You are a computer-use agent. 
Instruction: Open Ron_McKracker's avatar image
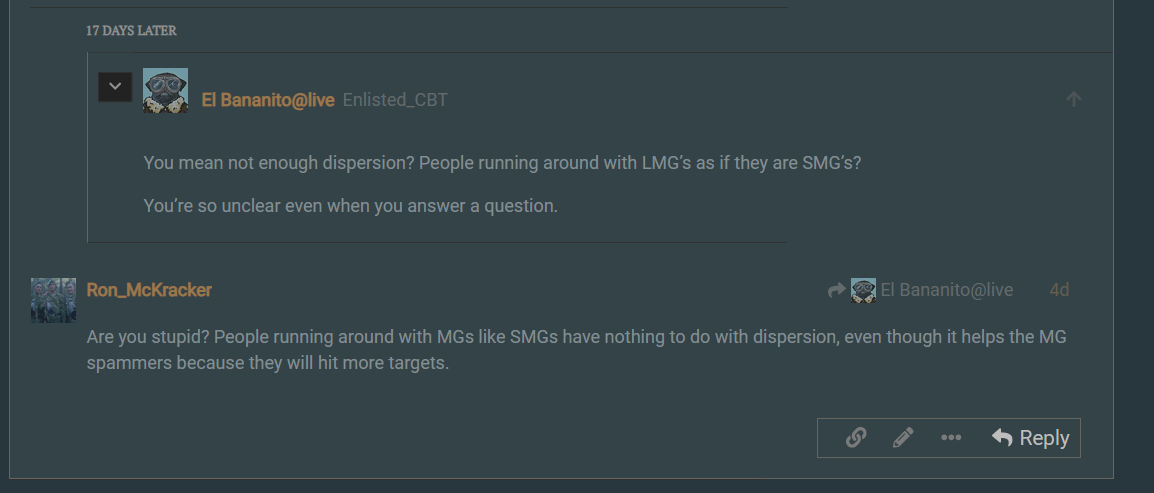click(x=53, y=300)
